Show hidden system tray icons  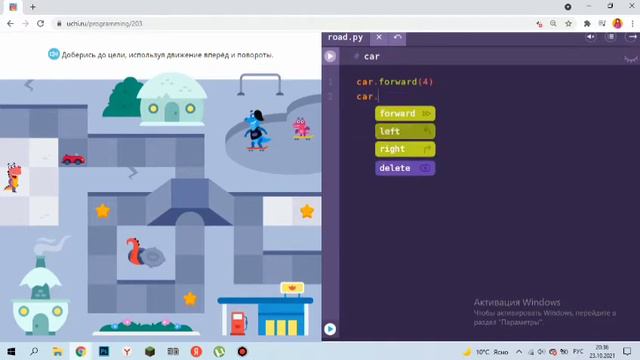(519, 351)
